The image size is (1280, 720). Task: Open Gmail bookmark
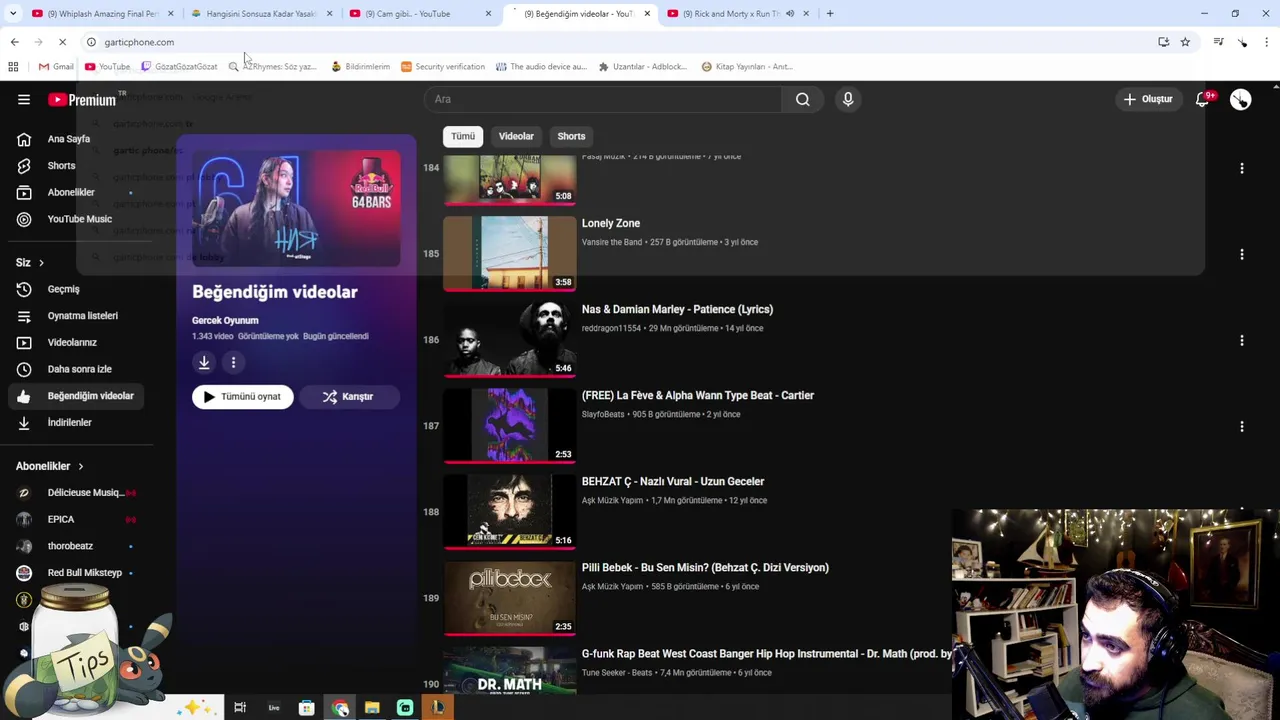(x=56, y=67)
